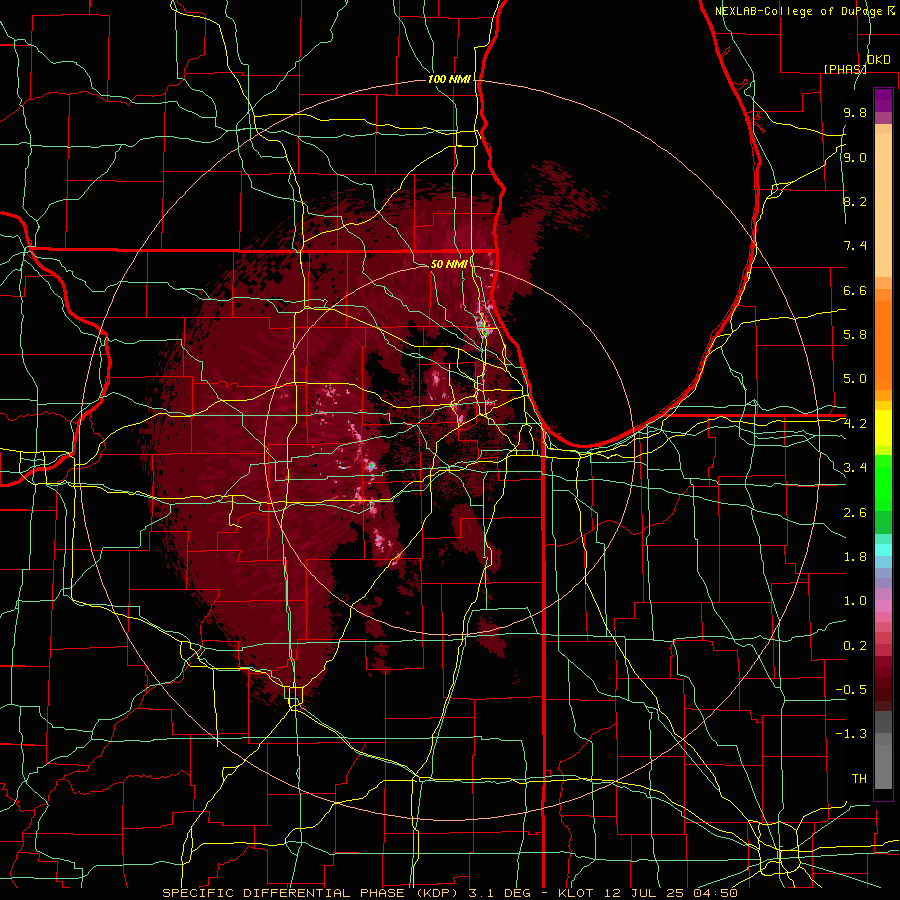Click the 6.6 value on the color scale
This screenshot has height=900, width=900.
point(855,290)
